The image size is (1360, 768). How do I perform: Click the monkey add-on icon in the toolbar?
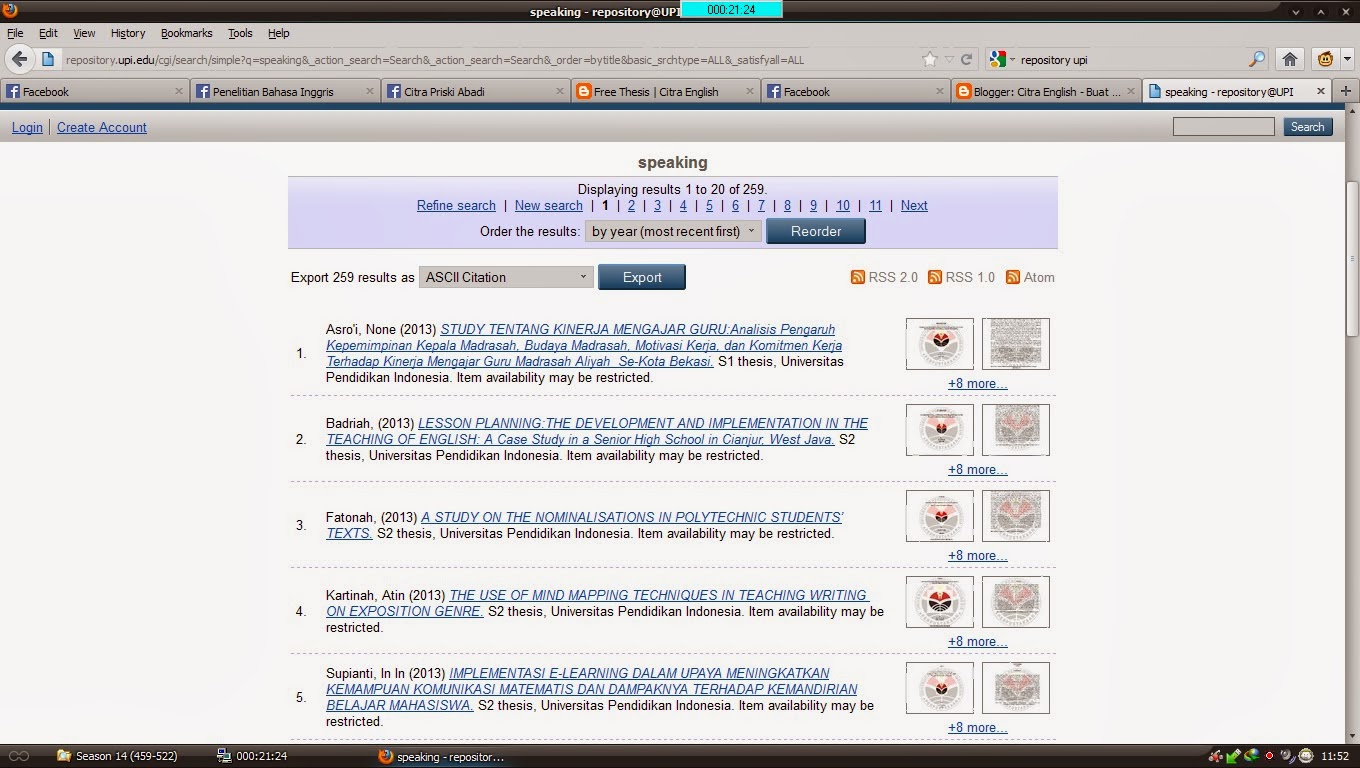click(x=1327, y=59)
